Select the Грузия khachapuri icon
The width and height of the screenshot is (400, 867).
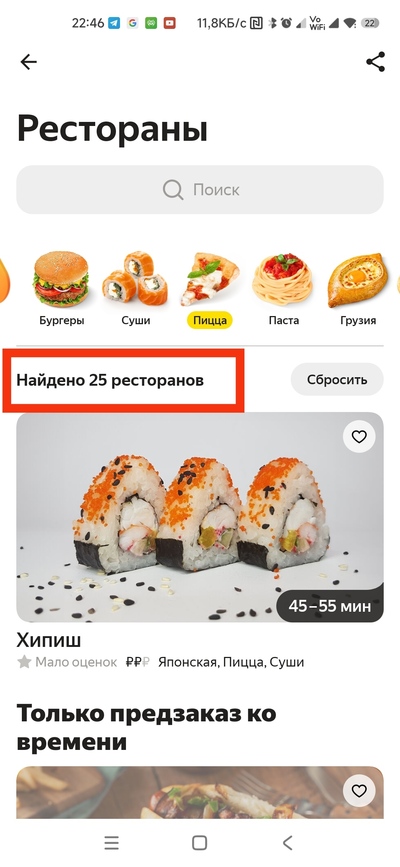tap(357, 280)
